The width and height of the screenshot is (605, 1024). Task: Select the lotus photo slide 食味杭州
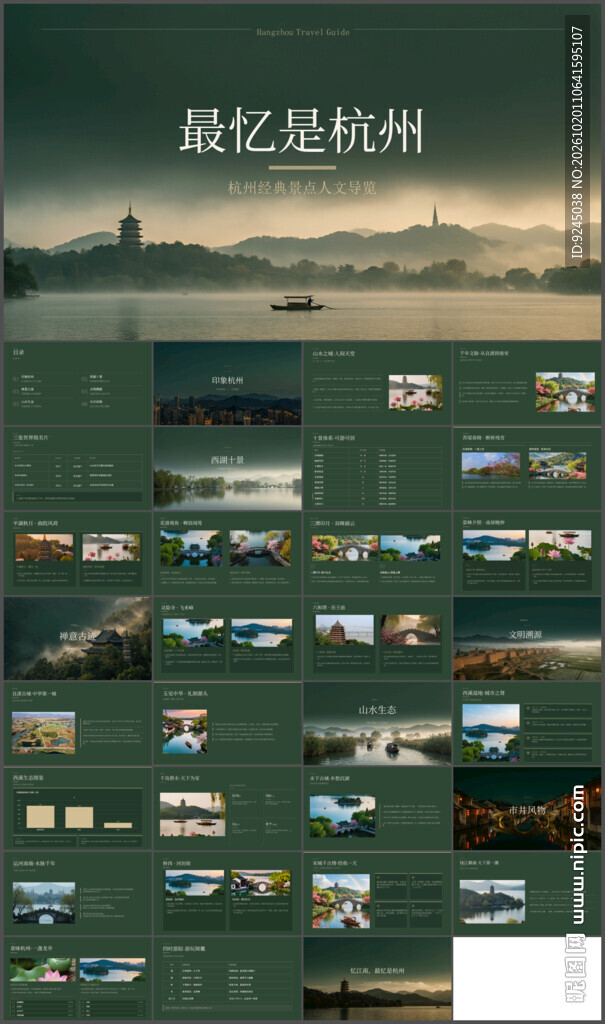(78, 978)
